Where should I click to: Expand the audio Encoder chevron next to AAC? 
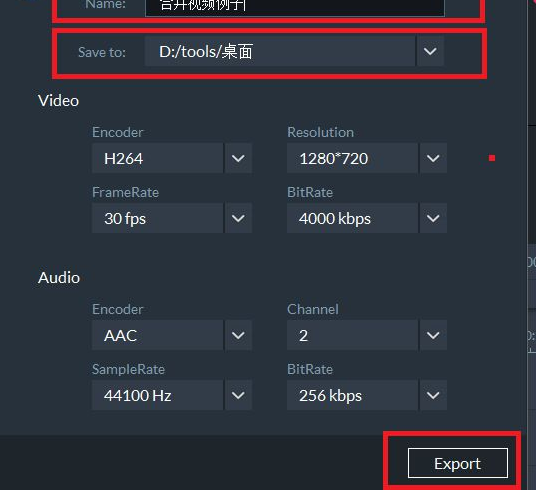click(238, 335)
